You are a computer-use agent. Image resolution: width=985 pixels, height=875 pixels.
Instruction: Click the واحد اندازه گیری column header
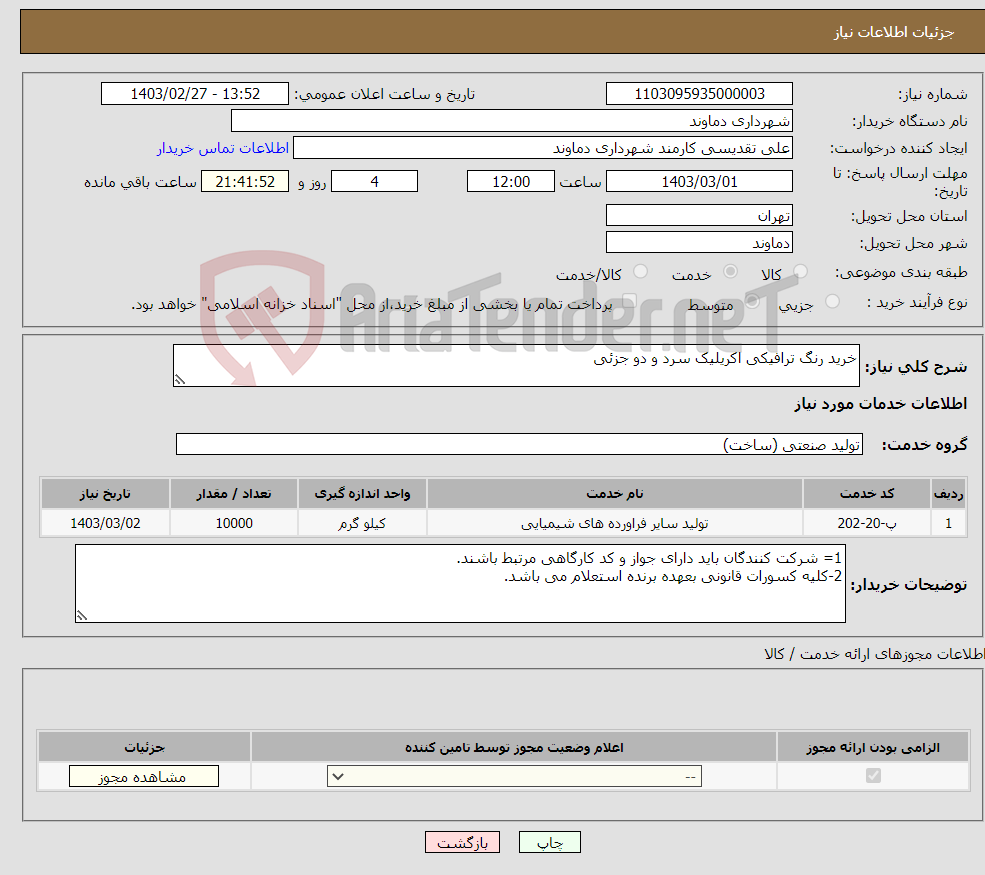point(362,494)
